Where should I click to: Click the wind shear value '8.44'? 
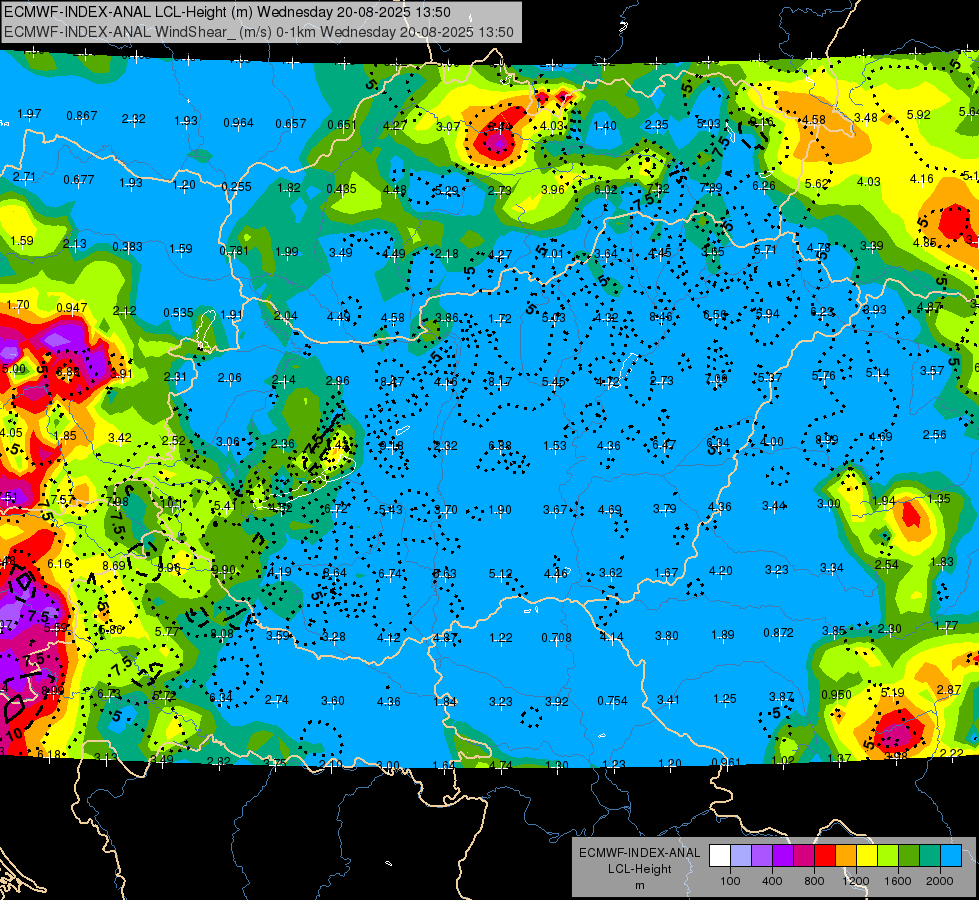click(x=500, y=127)
